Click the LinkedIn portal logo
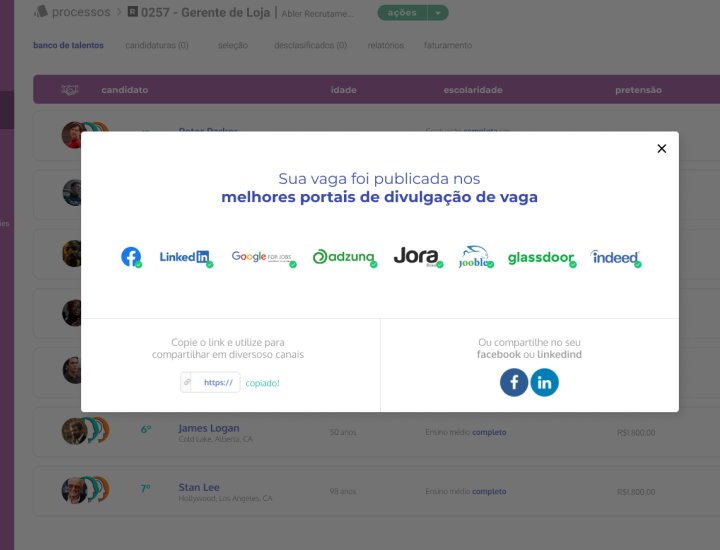The width and height of the screenshot is (720, 550). coord(186,257)
